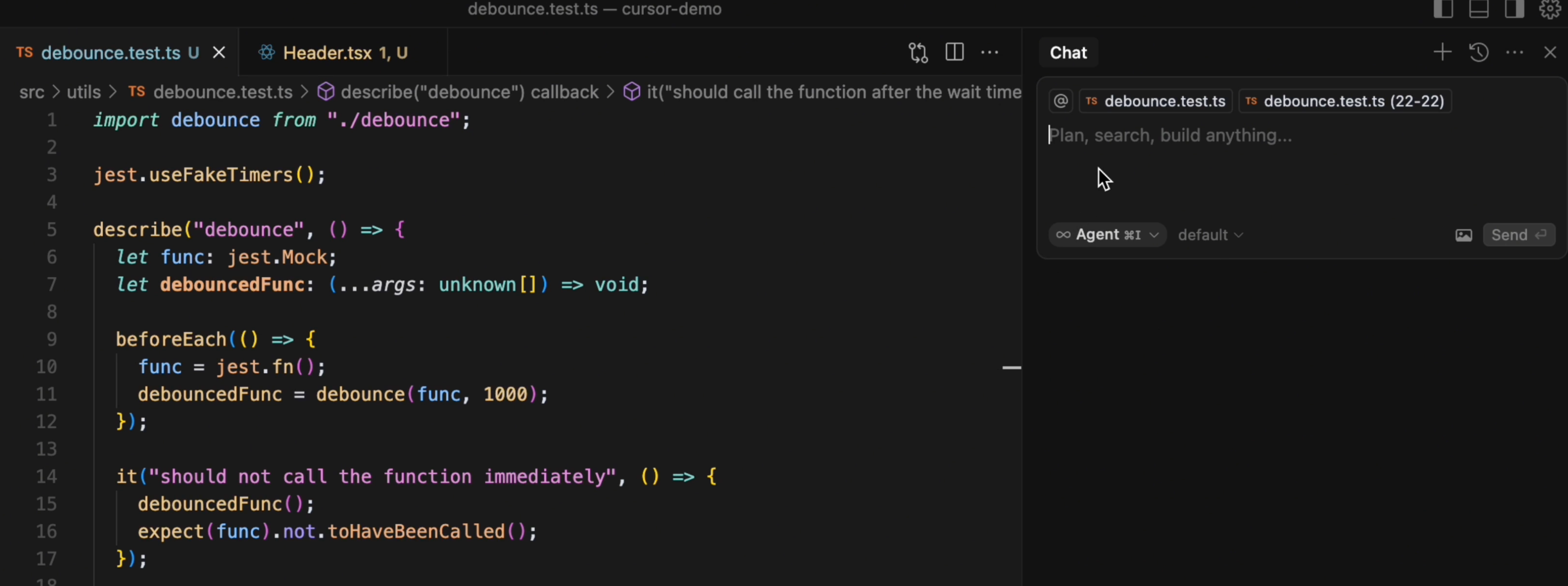Toggle the right sidebar layout icon
Image resolution: width=1568 pixels, height=586 pixels.
click(1515, 9)
